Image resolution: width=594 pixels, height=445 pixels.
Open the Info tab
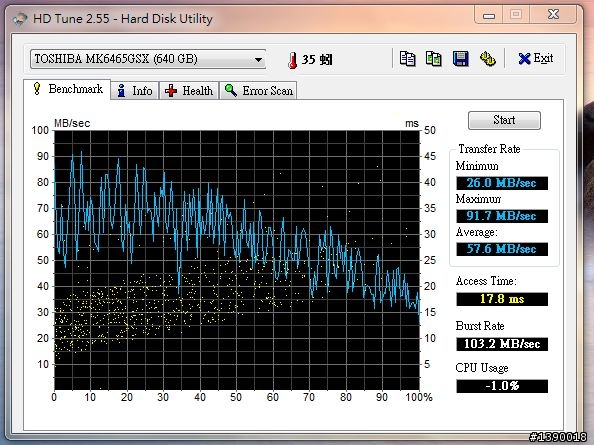(134, 91)
